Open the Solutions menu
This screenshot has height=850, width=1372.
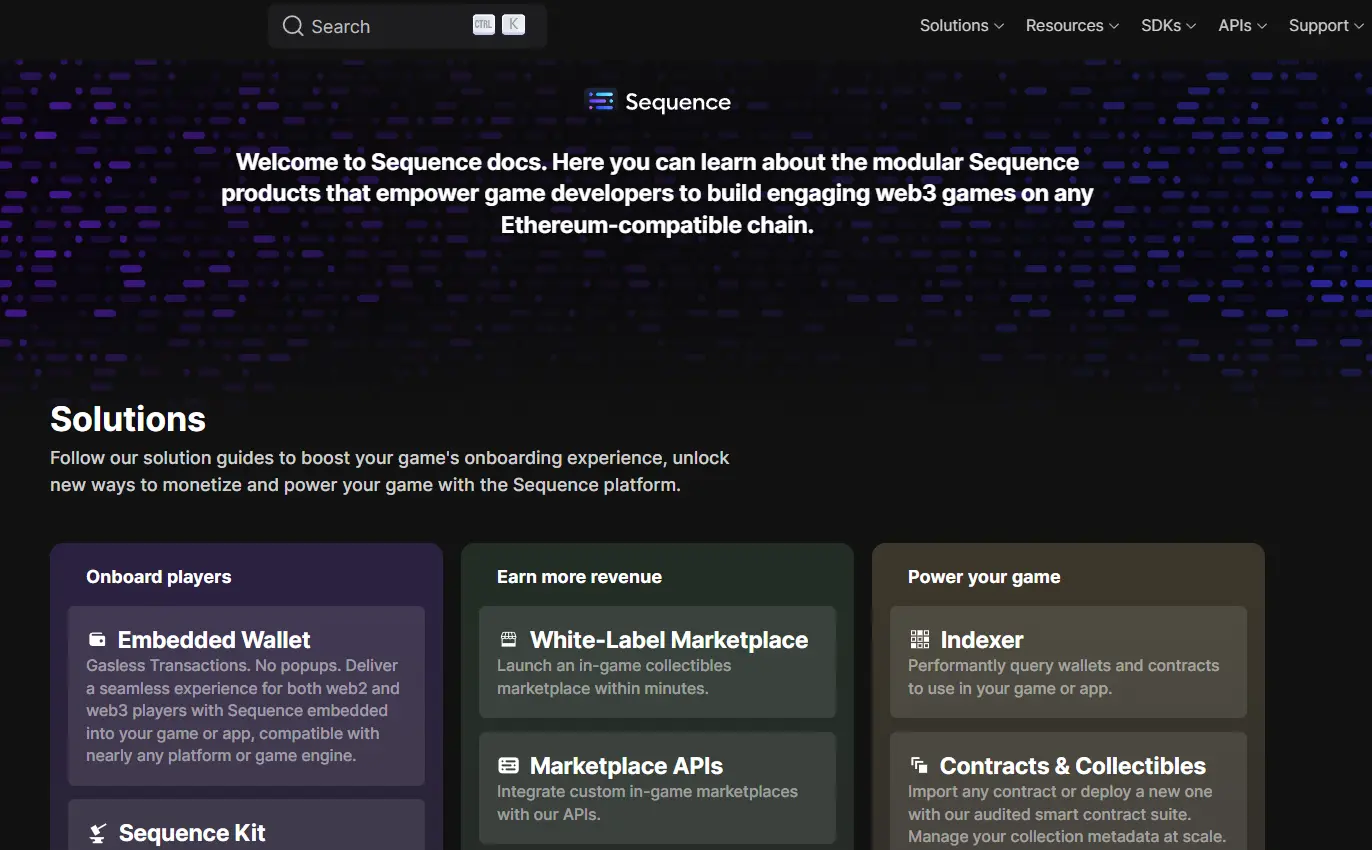[x=962, y=26]
